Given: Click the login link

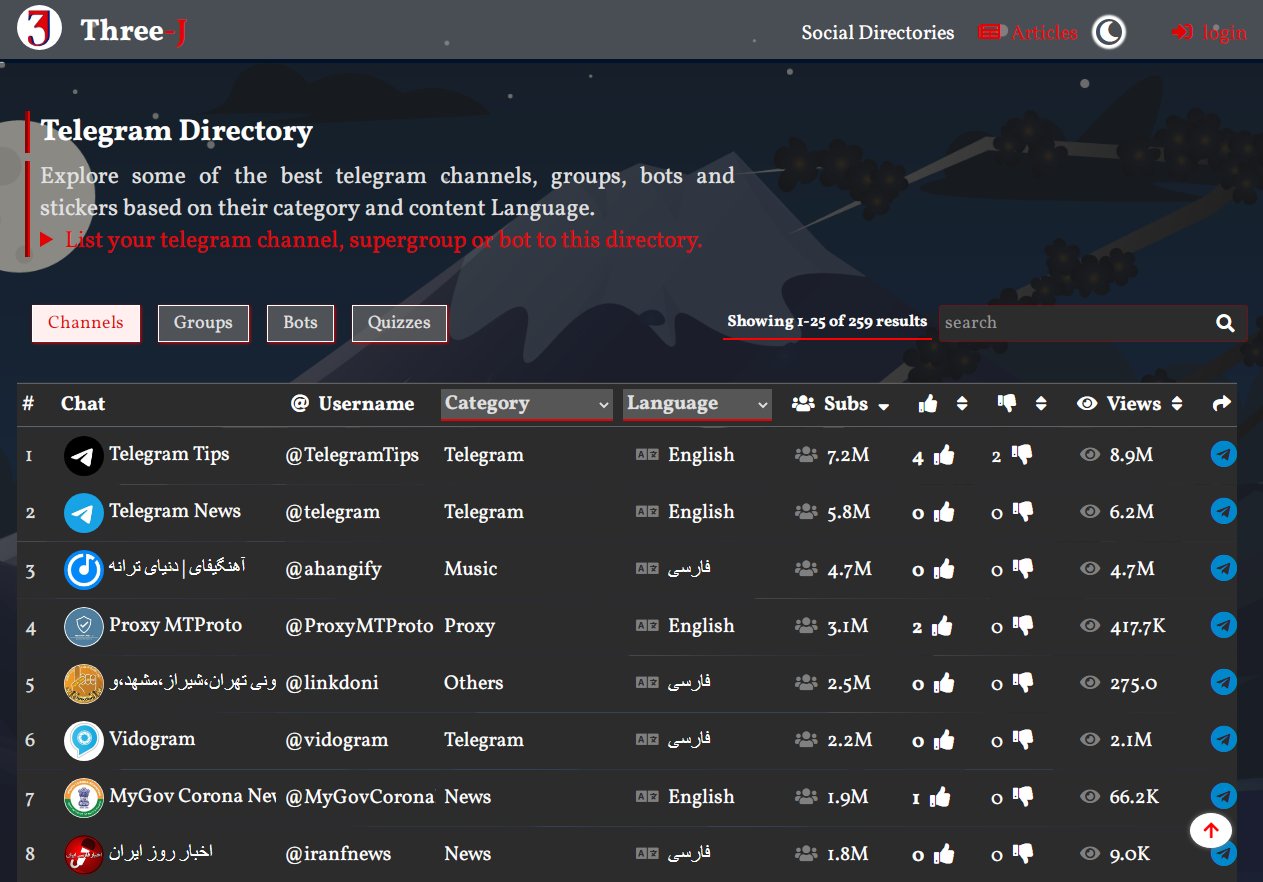Looking at the screenshot, I should click(x=1210, y=33).
